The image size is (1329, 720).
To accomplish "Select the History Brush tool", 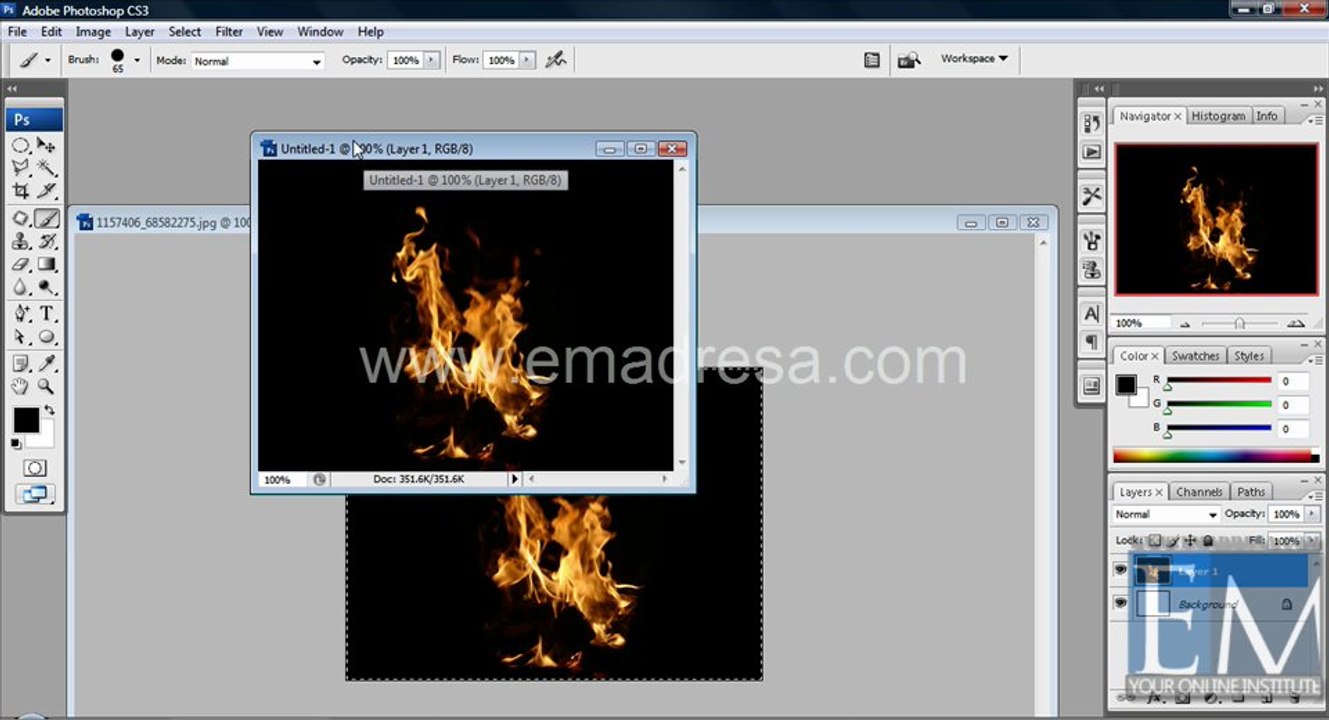I will (x=46, y=241).
